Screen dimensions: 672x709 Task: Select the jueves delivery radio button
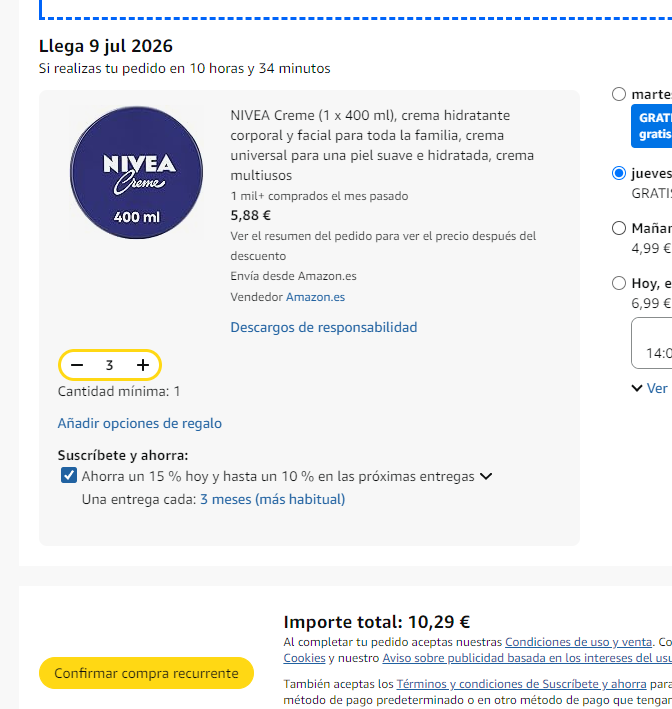point(619,173)
